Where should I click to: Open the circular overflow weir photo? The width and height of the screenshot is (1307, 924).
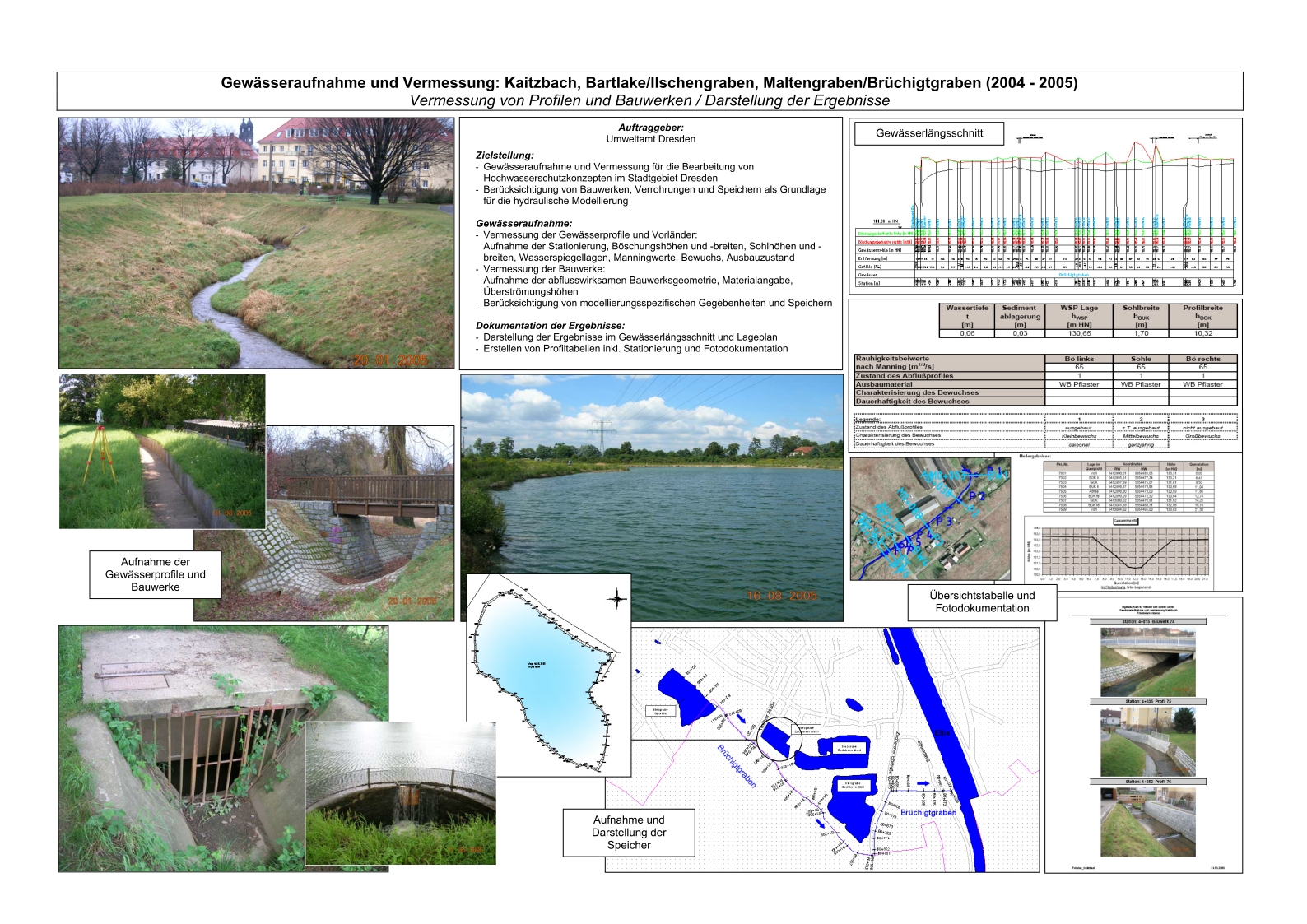coord(401,794)
